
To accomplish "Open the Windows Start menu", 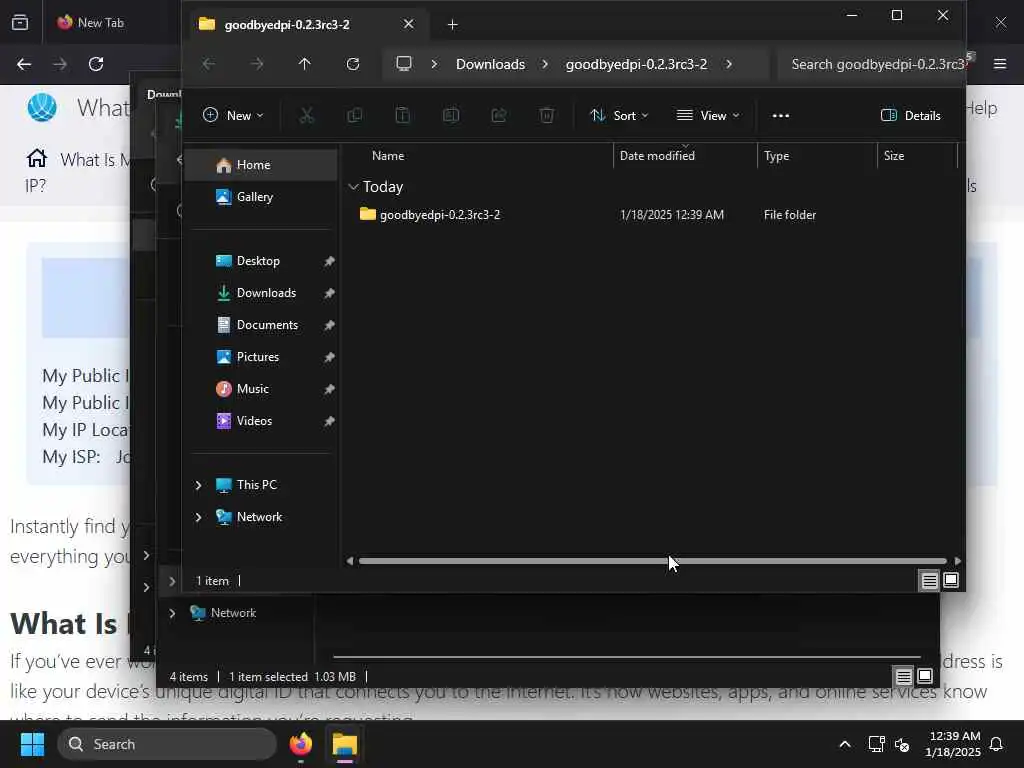I will pyautogui.click(x=32, y=744).
